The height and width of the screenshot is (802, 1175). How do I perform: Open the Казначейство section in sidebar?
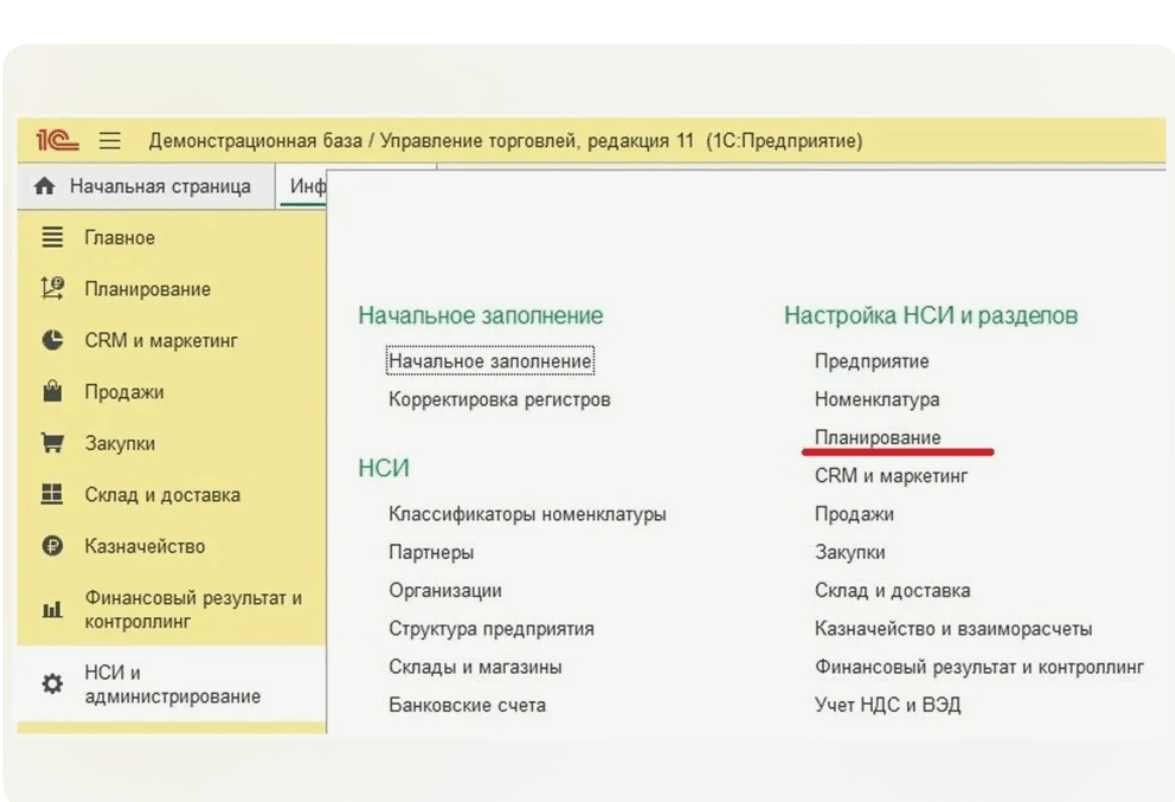(x=172, y=546)
